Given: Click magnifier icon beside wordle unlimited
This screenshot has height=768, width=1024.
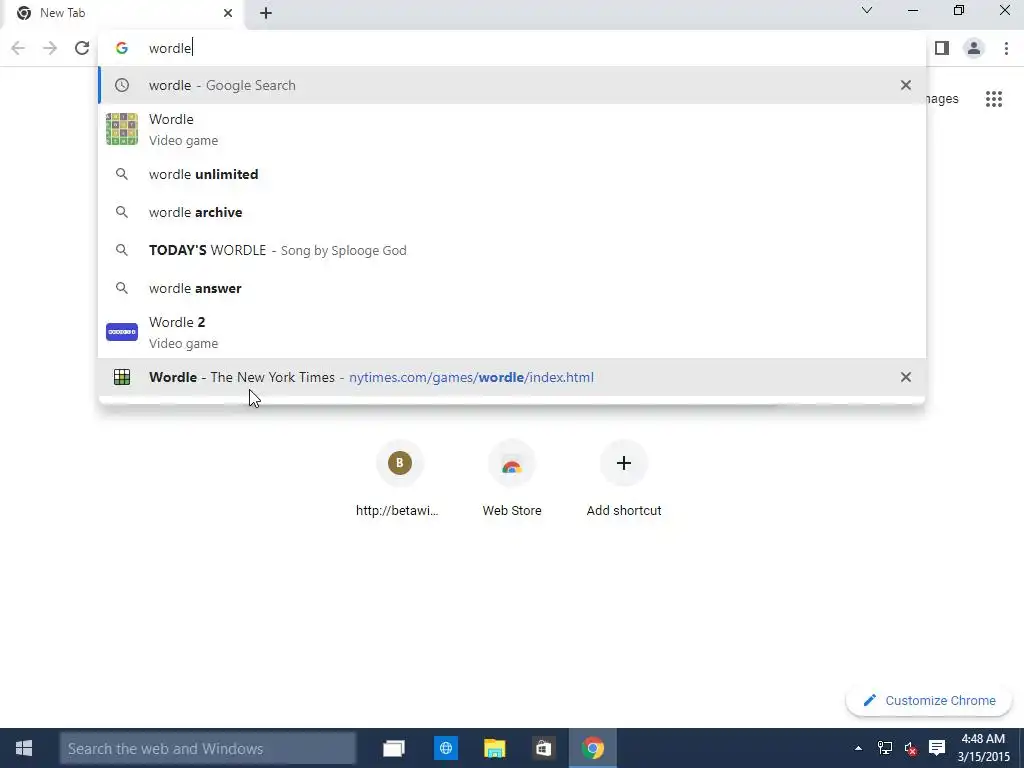Looking at the screenshot, I should [x=122, y=174].
